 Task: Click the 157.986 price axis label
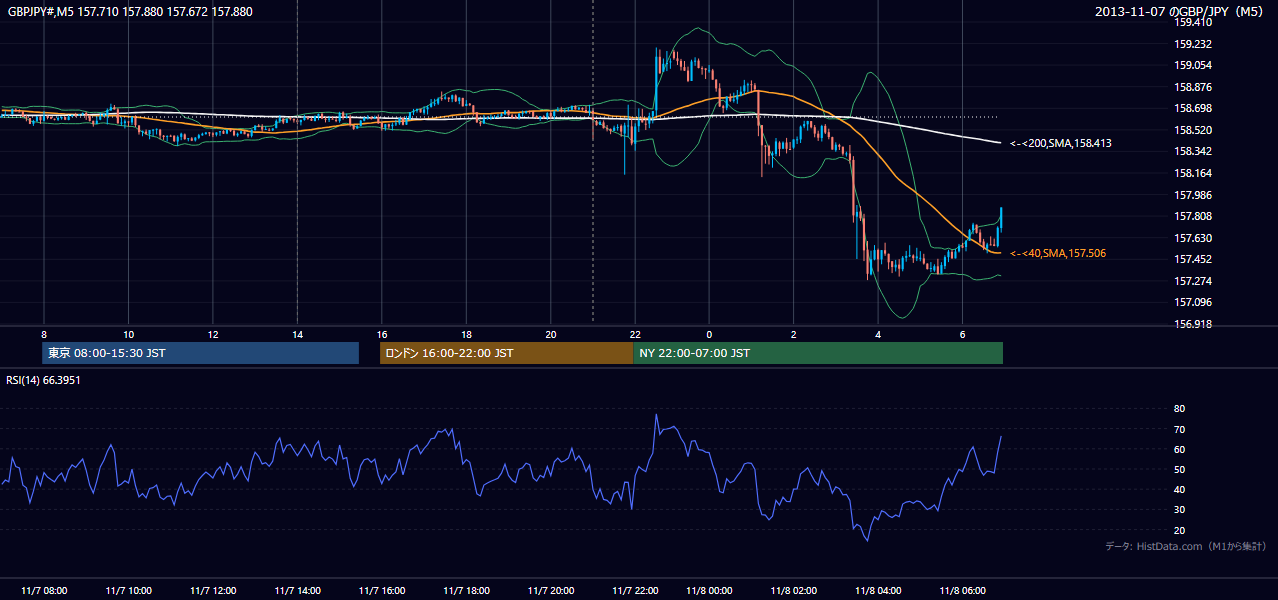pyautogui.click(x=1193, y=195)
